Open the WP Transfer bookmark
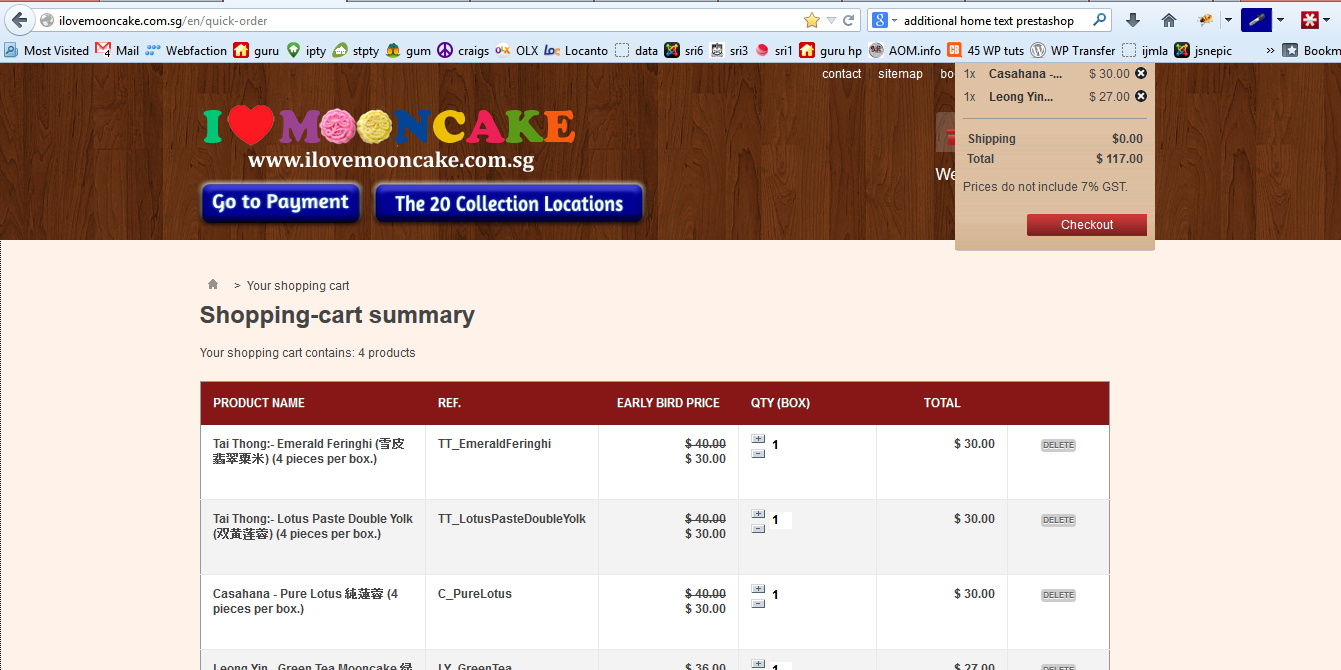The width and height of the screenshot is (1341, 670). click(1073, 50)
